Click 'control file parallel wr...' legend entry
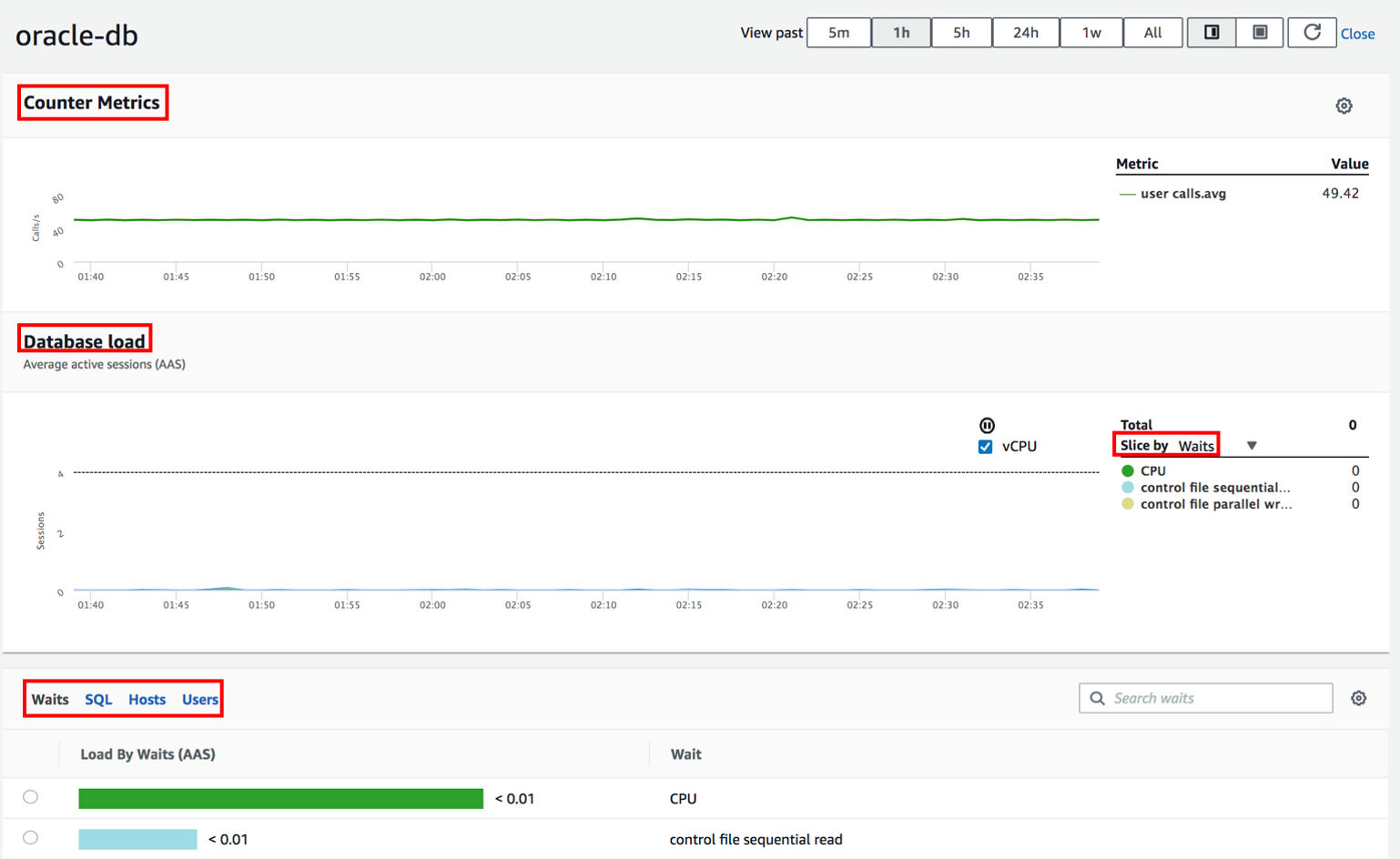The width and height of the screenshot is (1400, 859). (x=1215, y=503)
